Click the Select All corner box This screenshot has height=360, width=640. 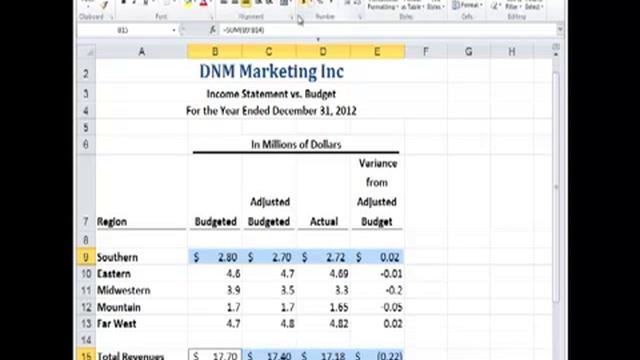click(x=87, y=52)
